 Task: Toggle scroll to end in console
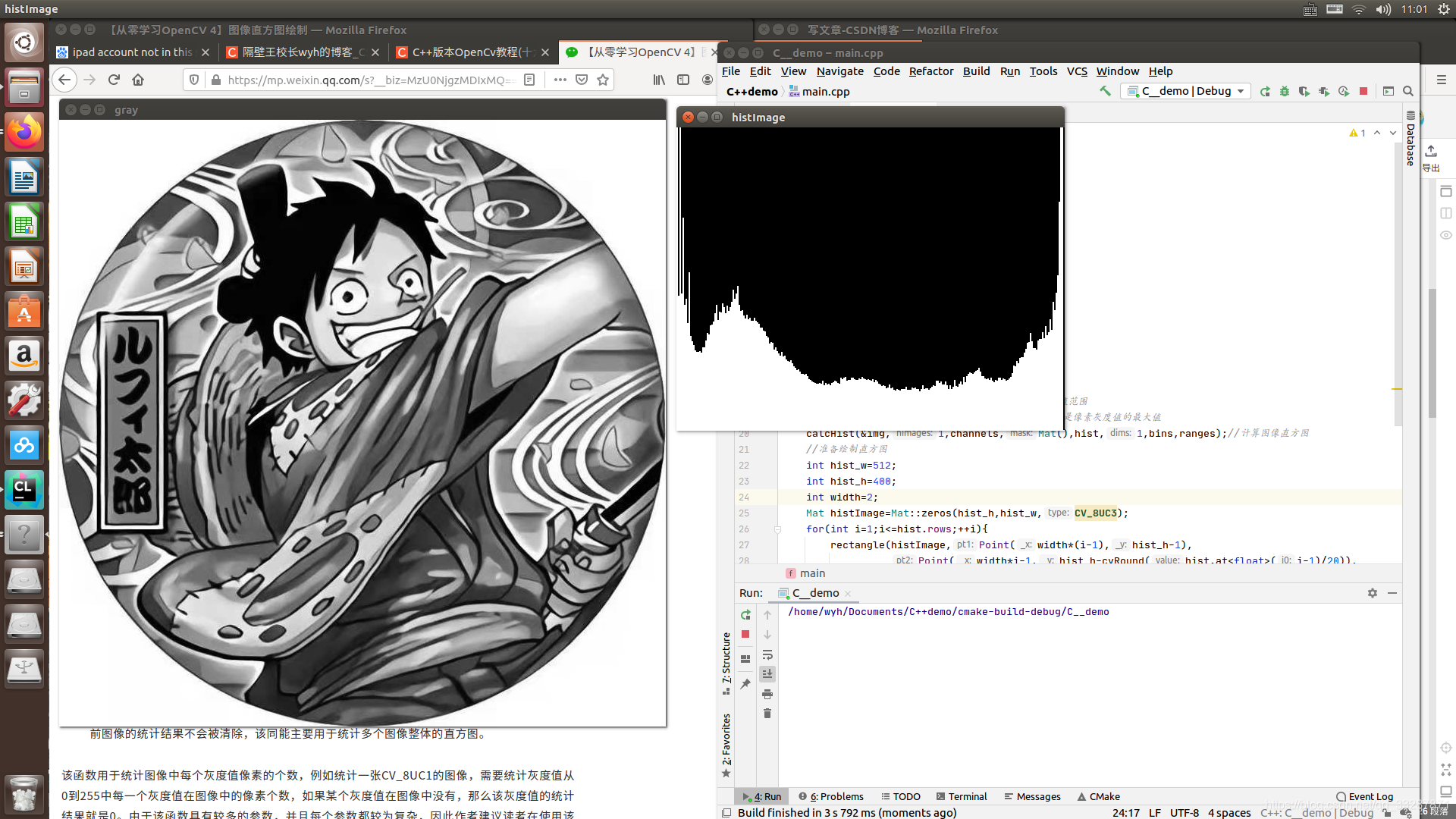pyautogui.click(x=767, y=674)
